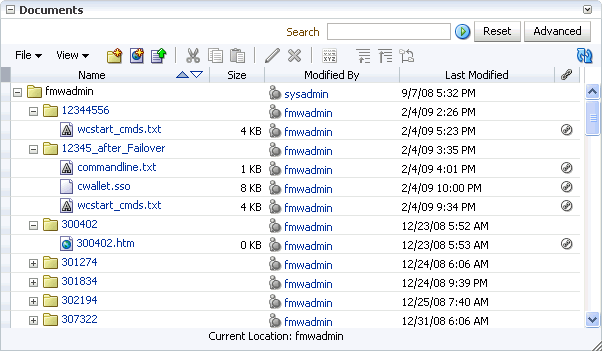Click link icon for cwallet.sso

tap(567, 187)
